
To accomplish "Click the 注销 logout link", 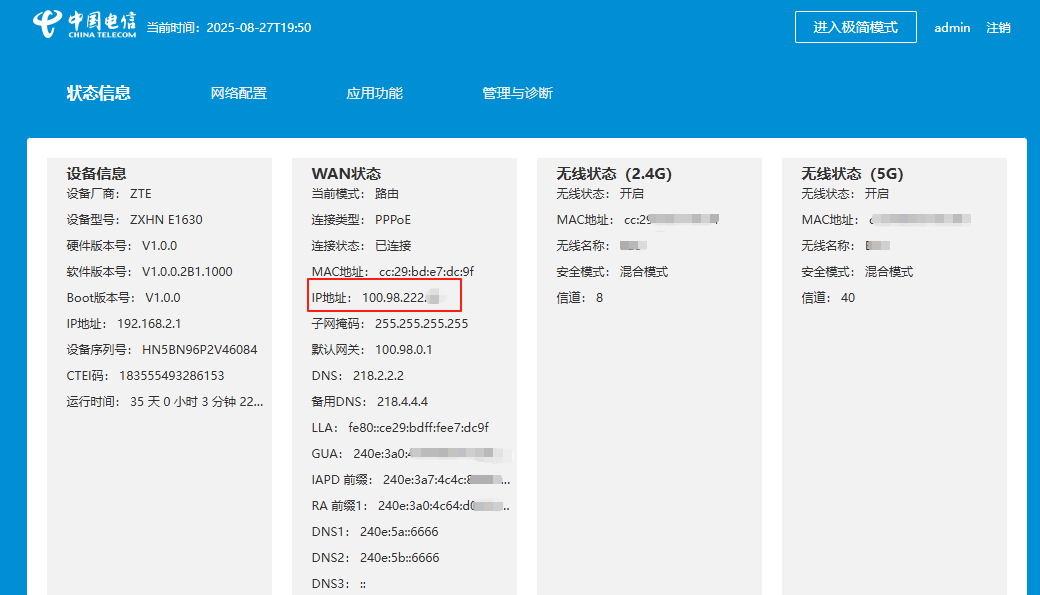I will [1000, 28].
